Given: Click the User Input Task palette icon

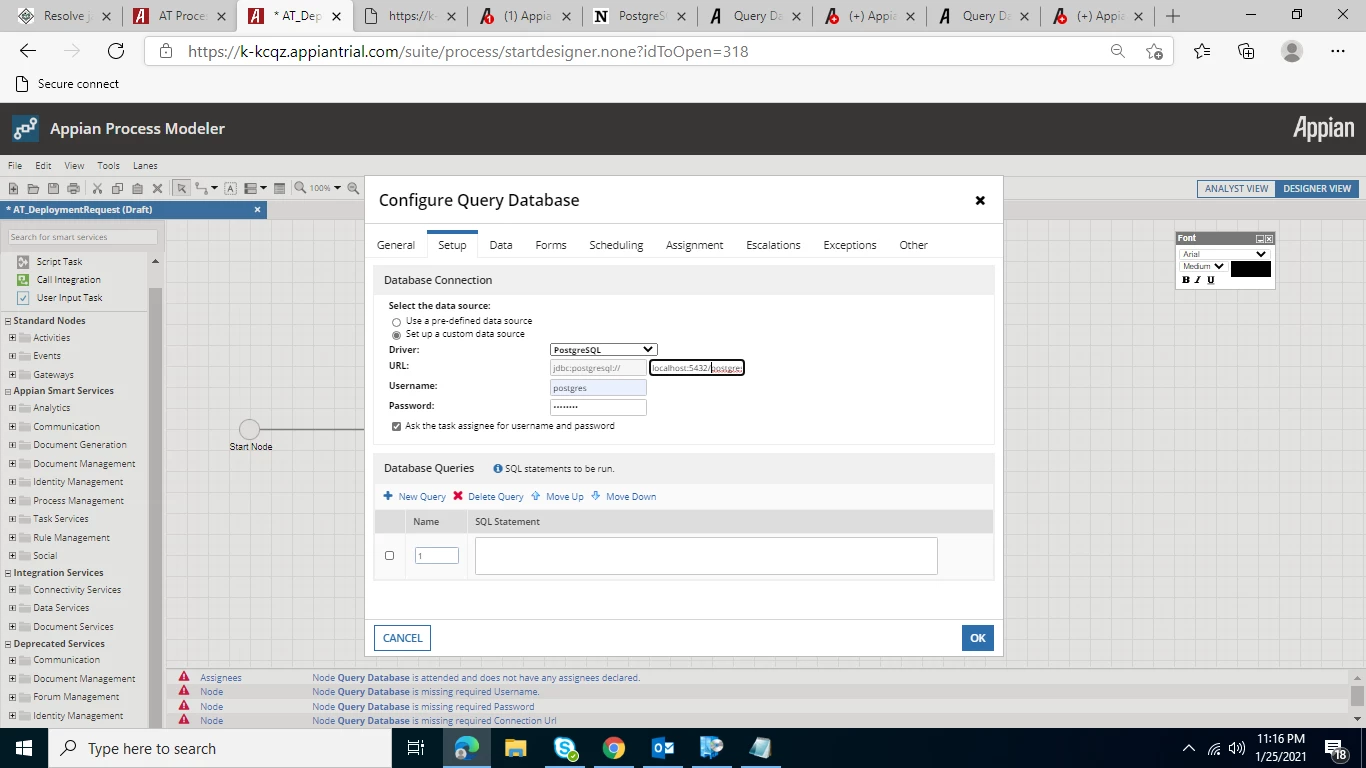Looking at the screenshot, I should (x=23, y=298).
